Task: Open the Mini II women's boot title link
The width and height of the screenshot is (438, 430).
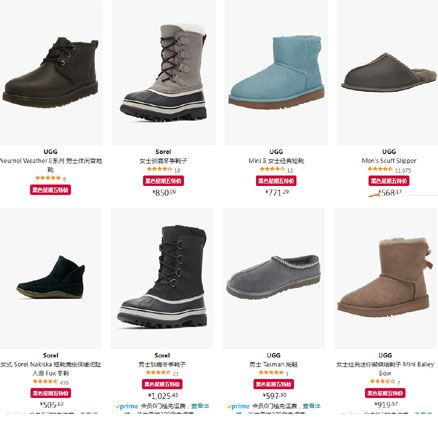Action: [276, 161]
